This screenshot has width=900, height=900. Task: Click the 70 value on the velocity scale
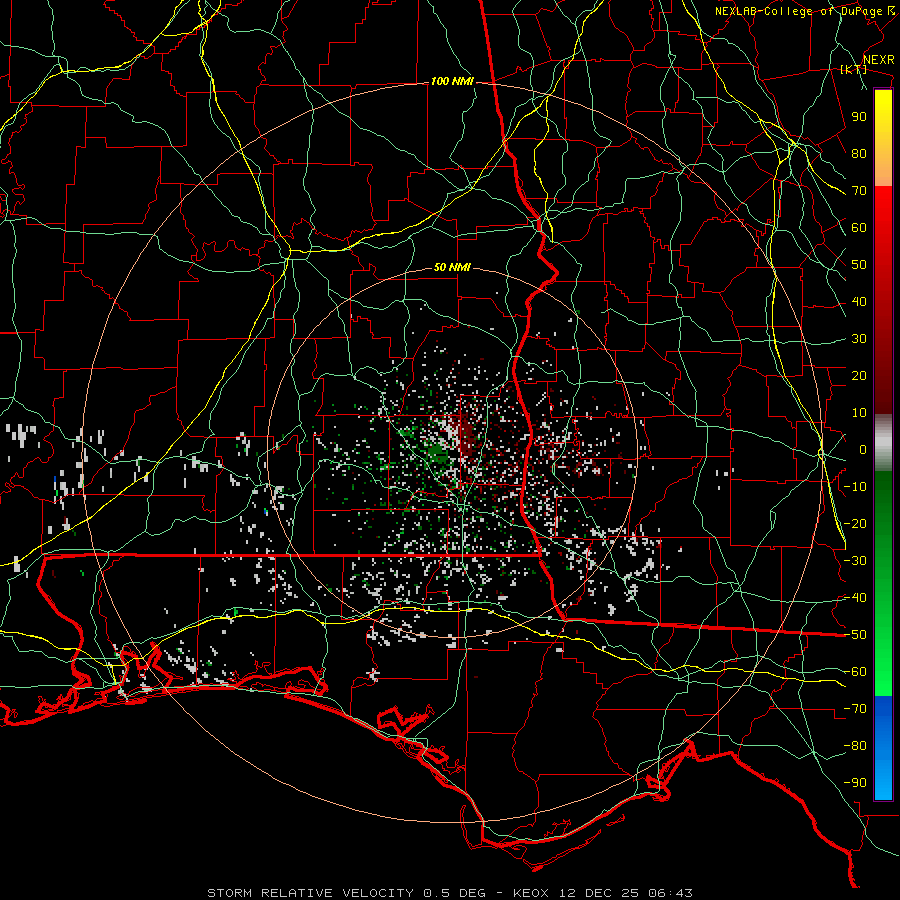click(x=859, y=191)
